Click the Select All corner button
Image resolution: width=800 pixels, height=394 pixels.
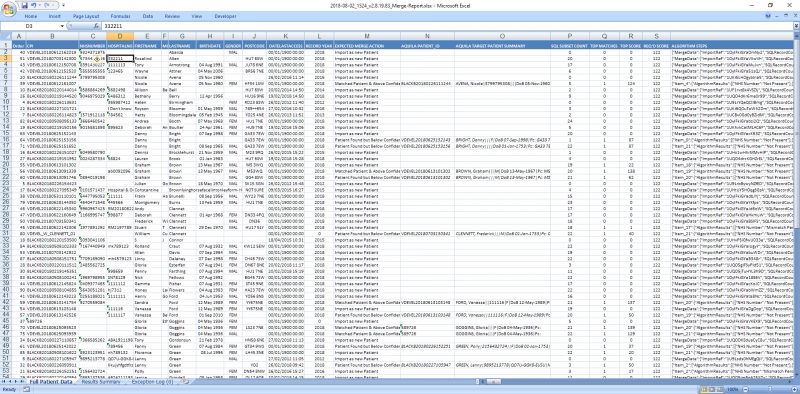pos(6,36)
